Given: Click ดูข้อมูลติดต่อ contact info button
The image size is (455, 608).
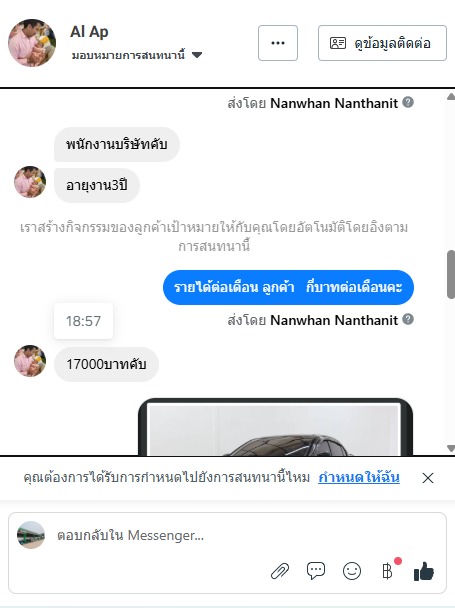Looking at the screenshot, I should click(x=382, y=43).
